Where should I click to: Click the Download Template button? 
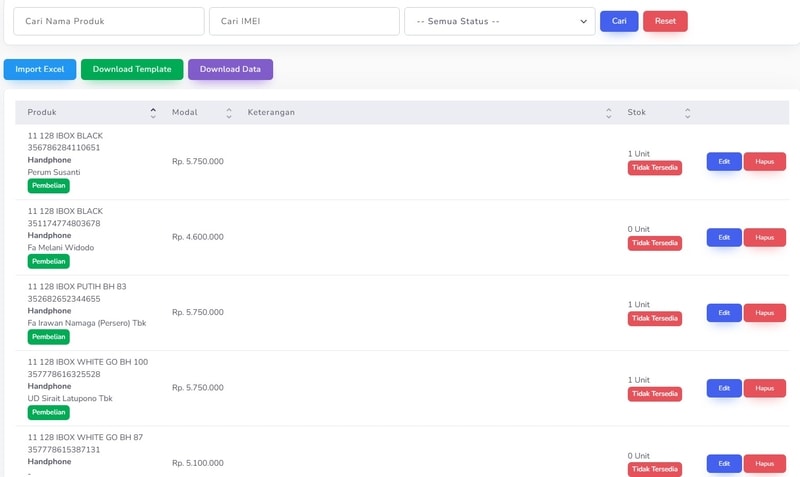(132, 69)
